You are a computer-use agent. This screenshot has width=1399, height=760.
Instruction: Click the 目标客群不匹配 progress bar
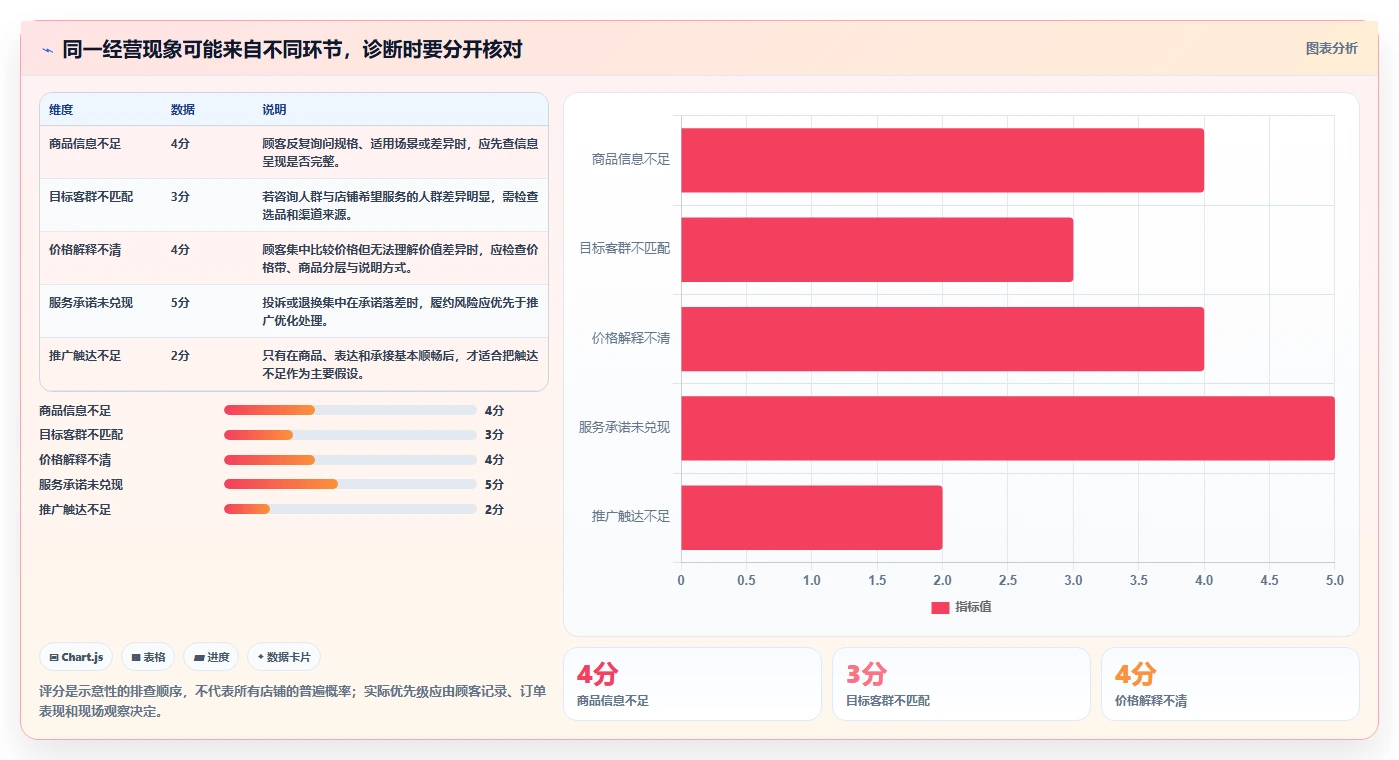pos(350,435)
